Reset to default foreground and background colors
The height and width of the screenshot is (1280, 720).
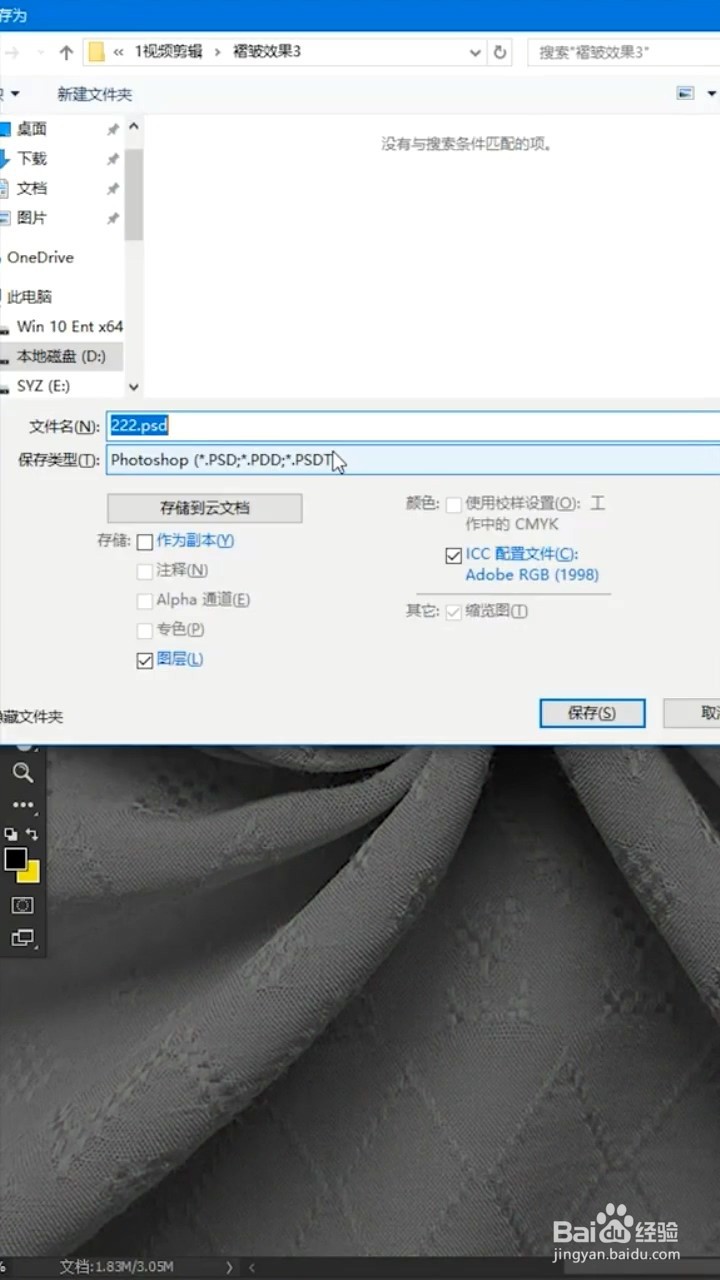(10, 833)
